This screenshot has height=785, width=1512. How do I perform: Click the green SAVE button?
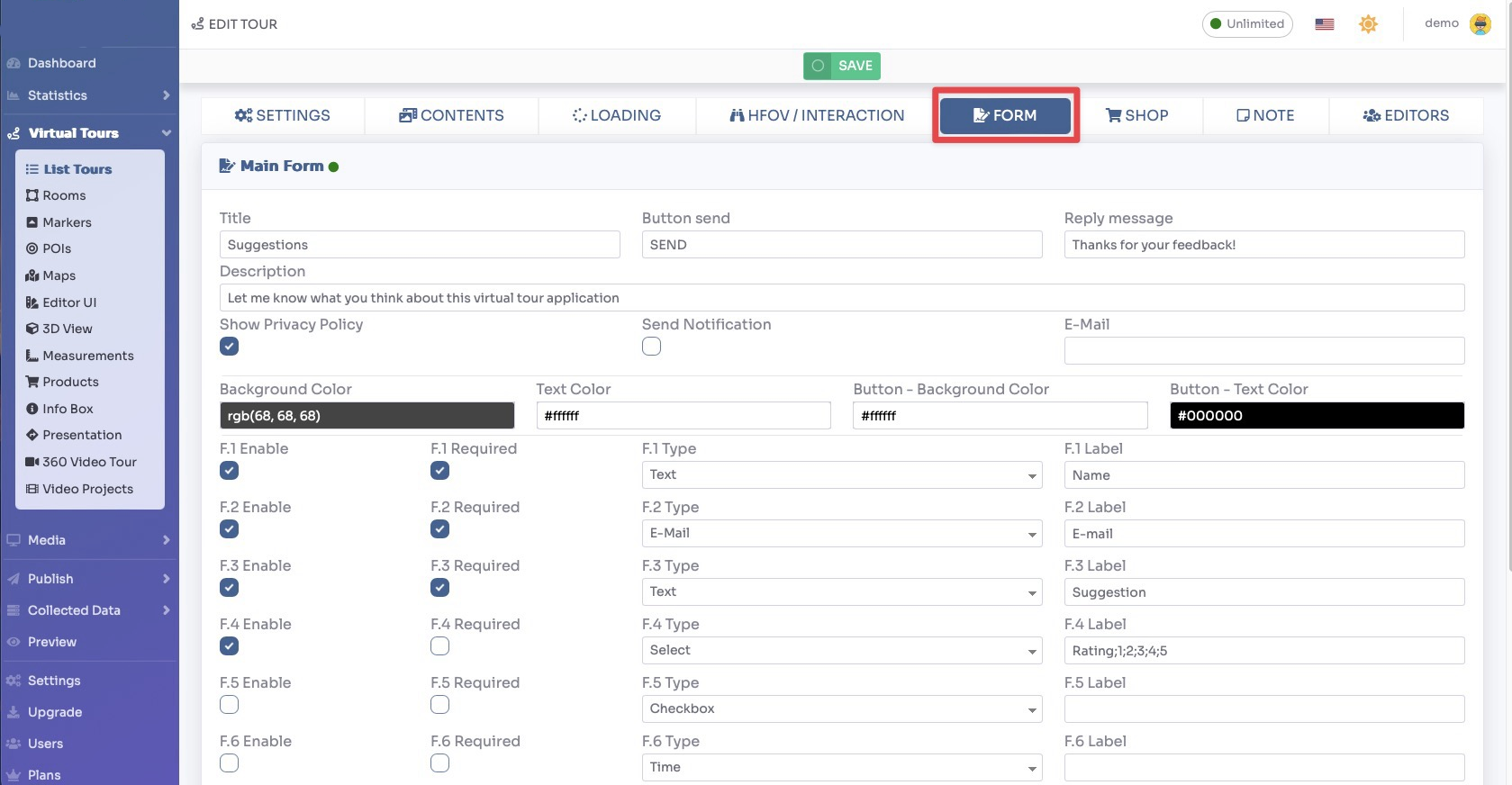click(x=842, y=66)
